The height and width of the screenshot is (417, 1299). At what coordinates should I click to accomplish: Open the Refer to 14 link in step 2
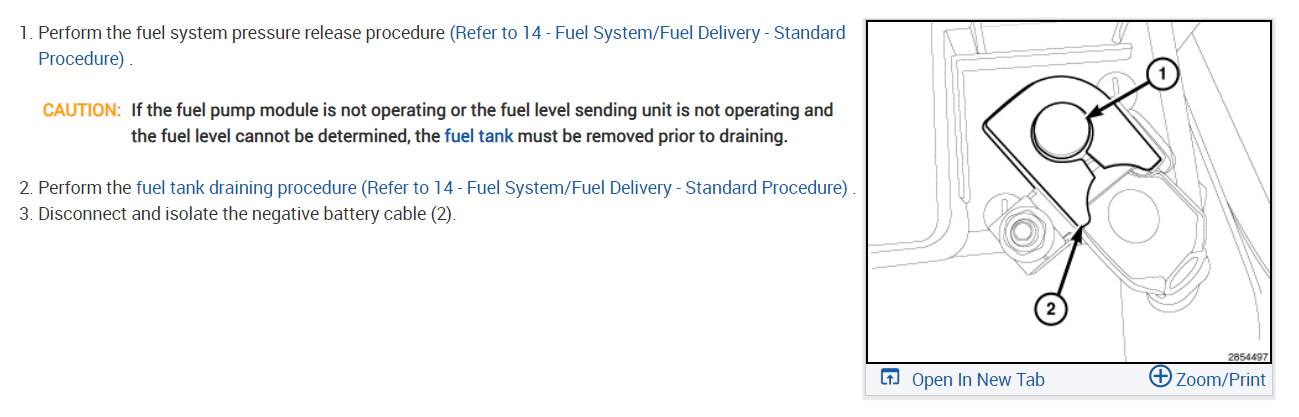pos(605,187)
